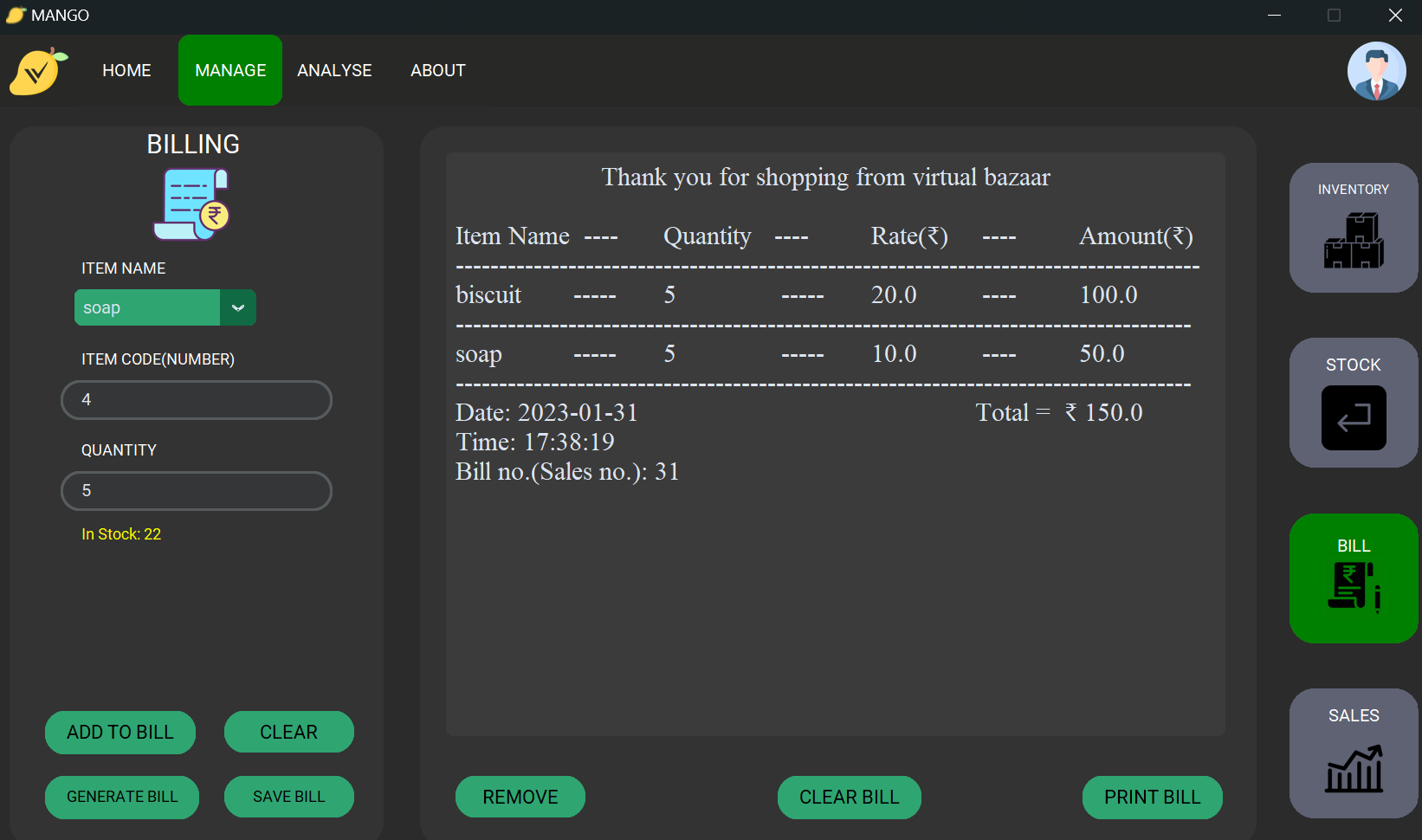Open the Inventory panel icon
The height and width of the screenshot is (840, 1422).
pos(1353,240)
